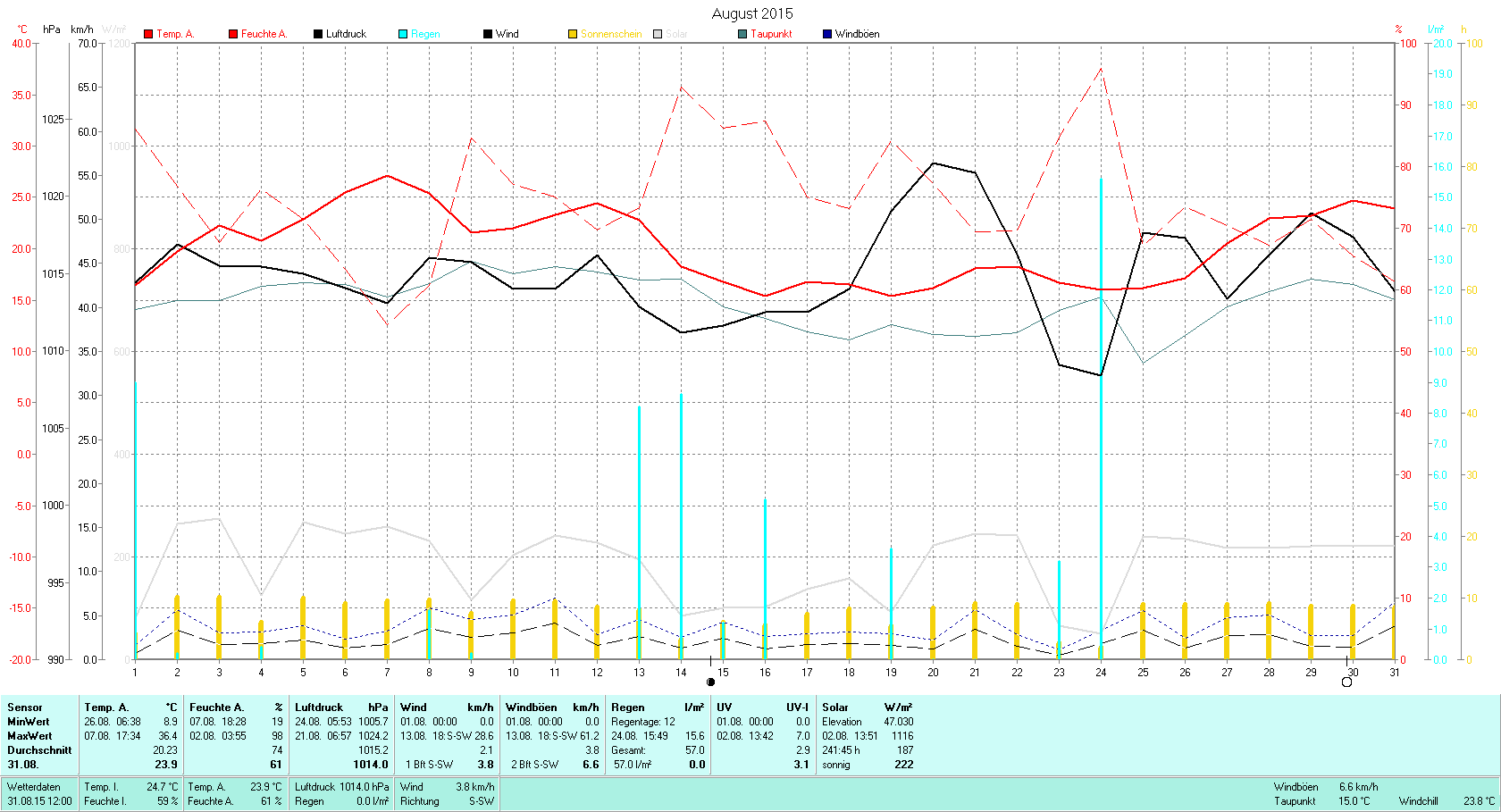Click sunshine duration 241:45 h

[x=842, y=750]
